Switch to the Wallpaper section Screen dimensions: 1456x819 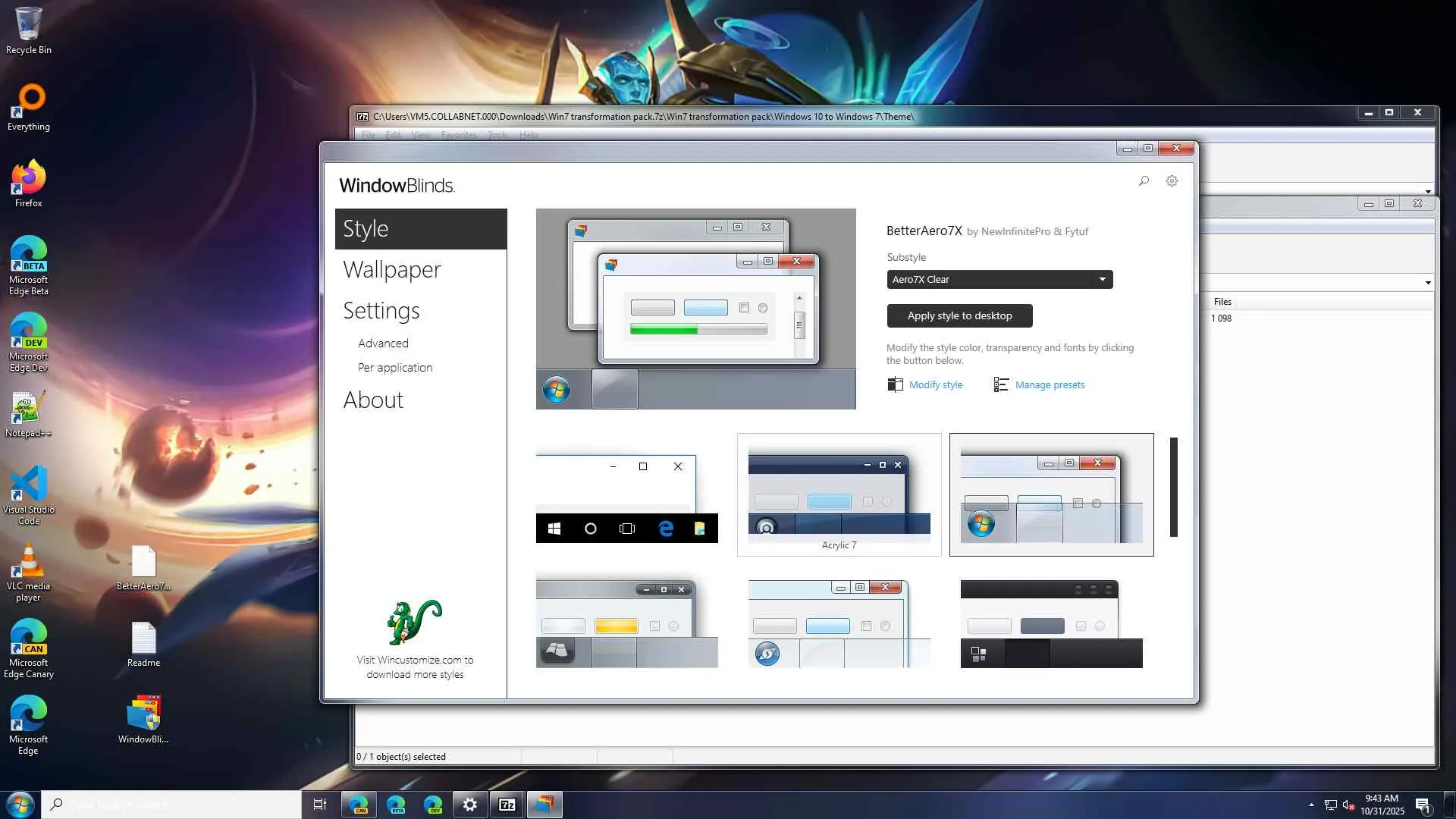(391, 269)
